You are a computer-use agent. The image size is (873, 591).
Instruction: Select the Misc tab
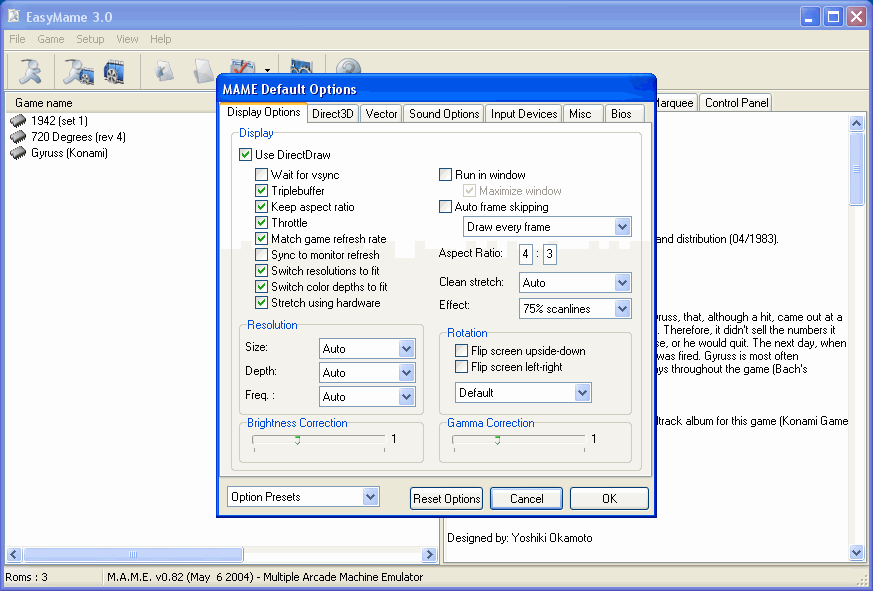point(583,114)
